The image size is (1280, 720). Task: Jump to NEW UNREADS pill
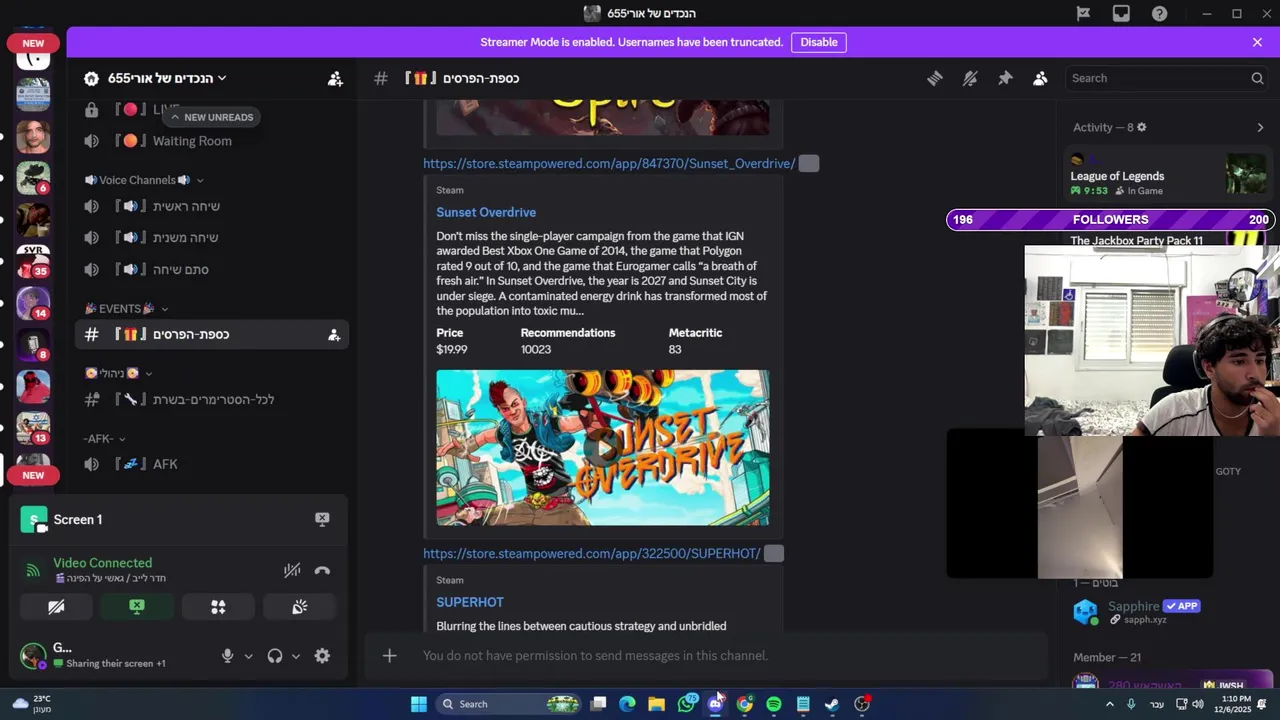pos(211,117)
